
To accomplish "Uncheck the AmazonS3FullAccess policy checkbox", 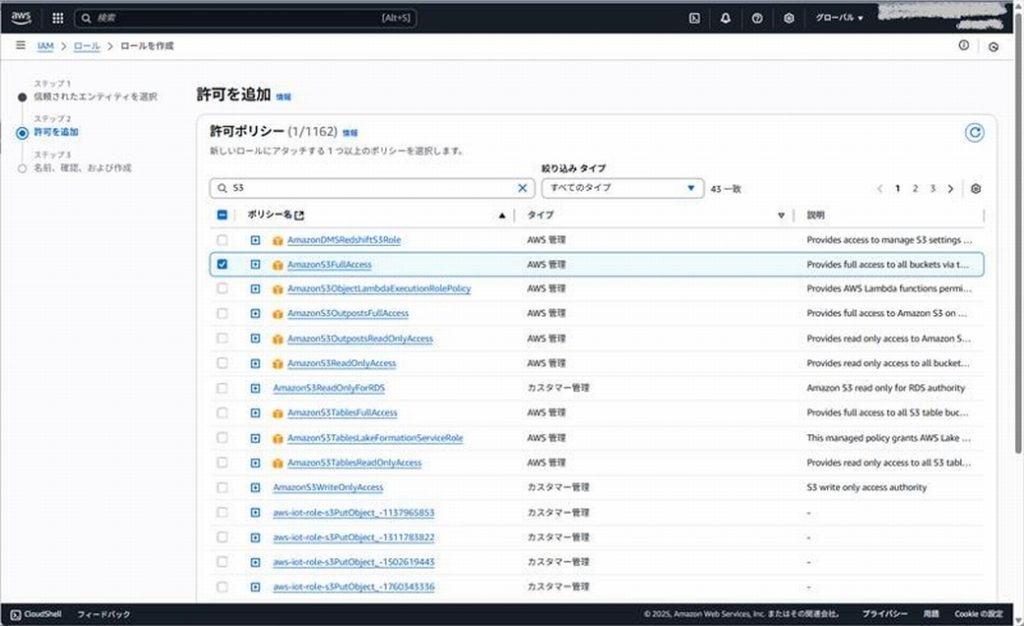I will click(222, 264).
